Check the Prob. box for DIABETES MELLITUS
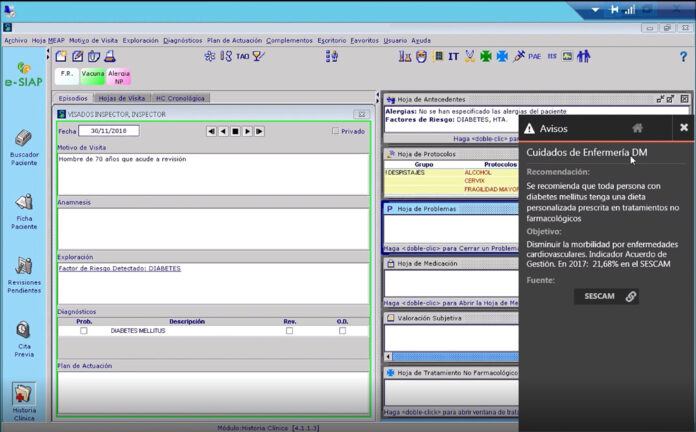 click(x=84, y=330)
